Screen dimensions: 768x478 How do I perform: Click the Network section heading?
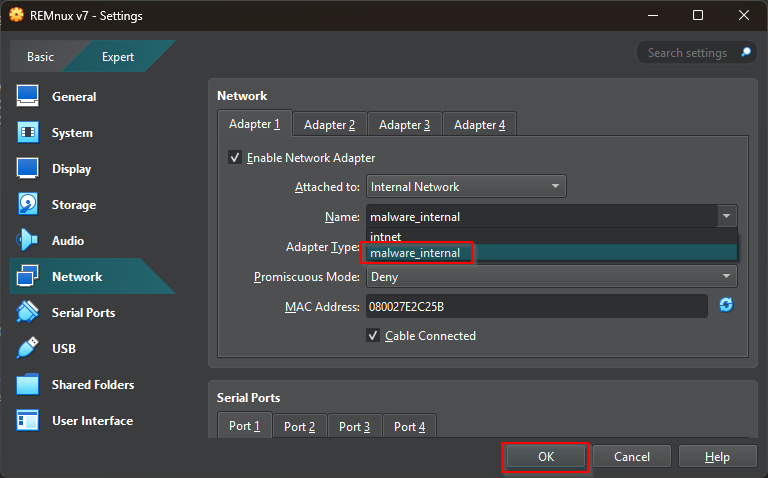pyautogui.click(x=242, y=96)
